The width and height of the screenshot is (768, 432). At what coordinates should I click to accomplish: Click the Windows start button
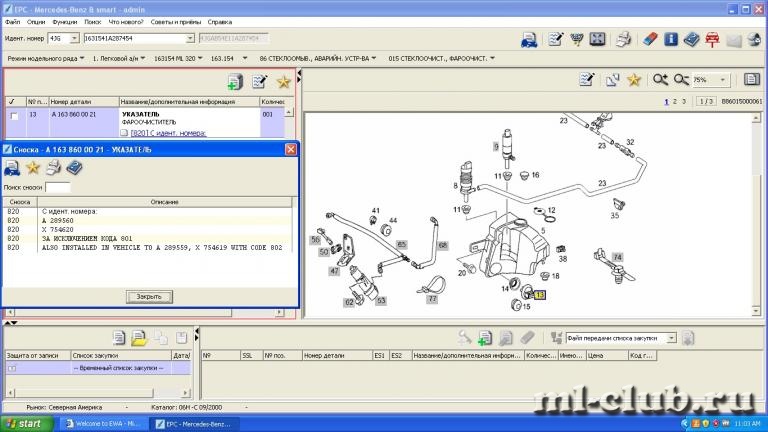27,424
